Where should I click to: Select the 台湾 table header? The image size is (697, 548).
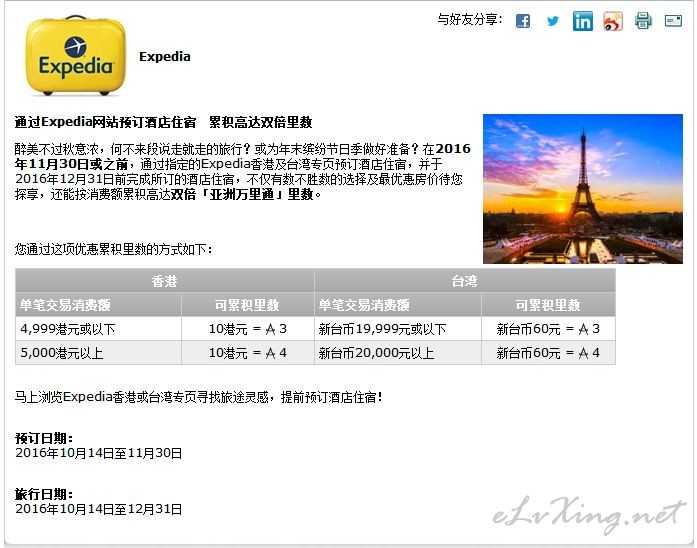[x=465, y=281]
